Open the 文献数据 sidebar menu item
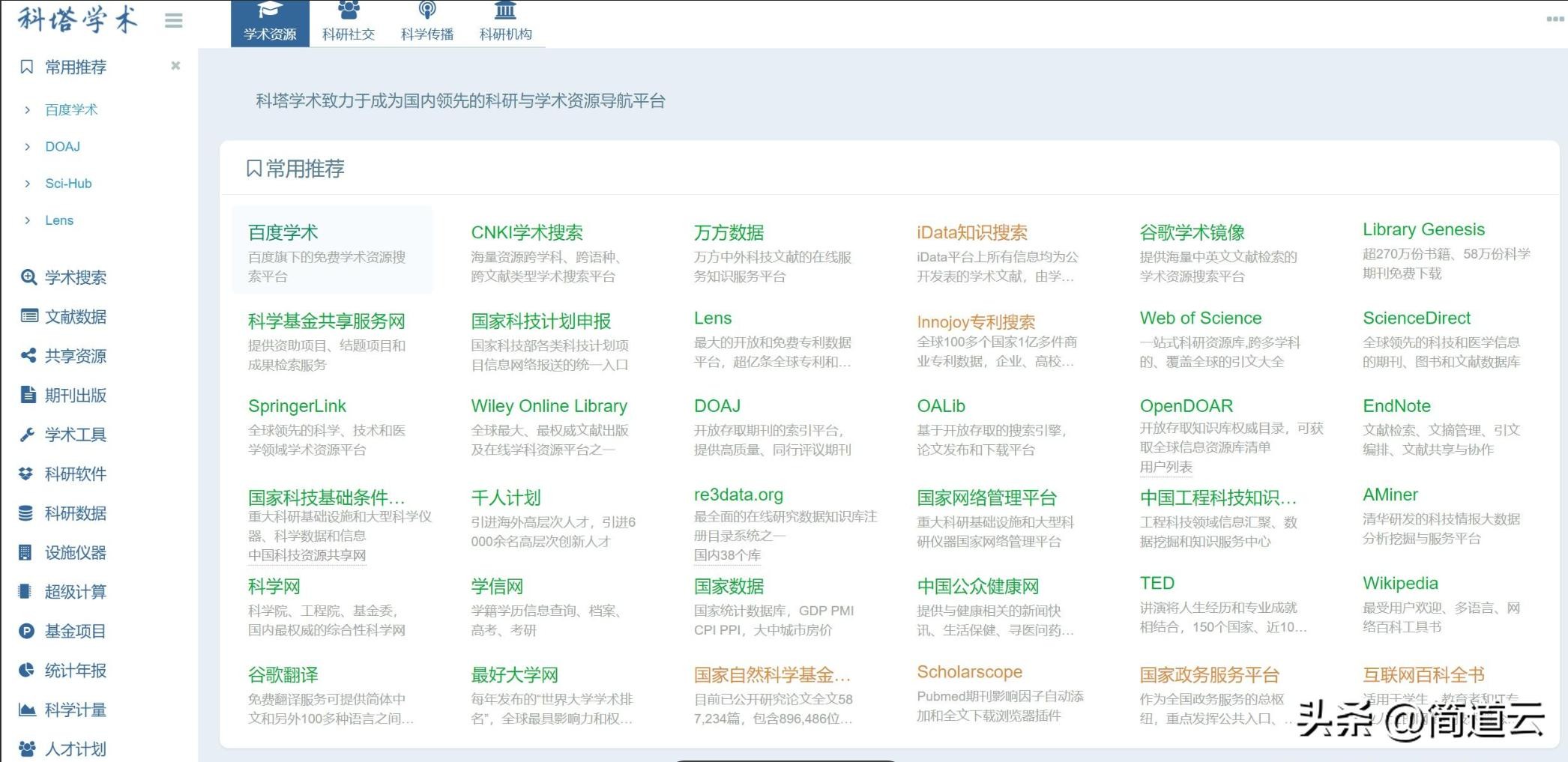This screenshot has width=1568, height=762. [76, 316]
